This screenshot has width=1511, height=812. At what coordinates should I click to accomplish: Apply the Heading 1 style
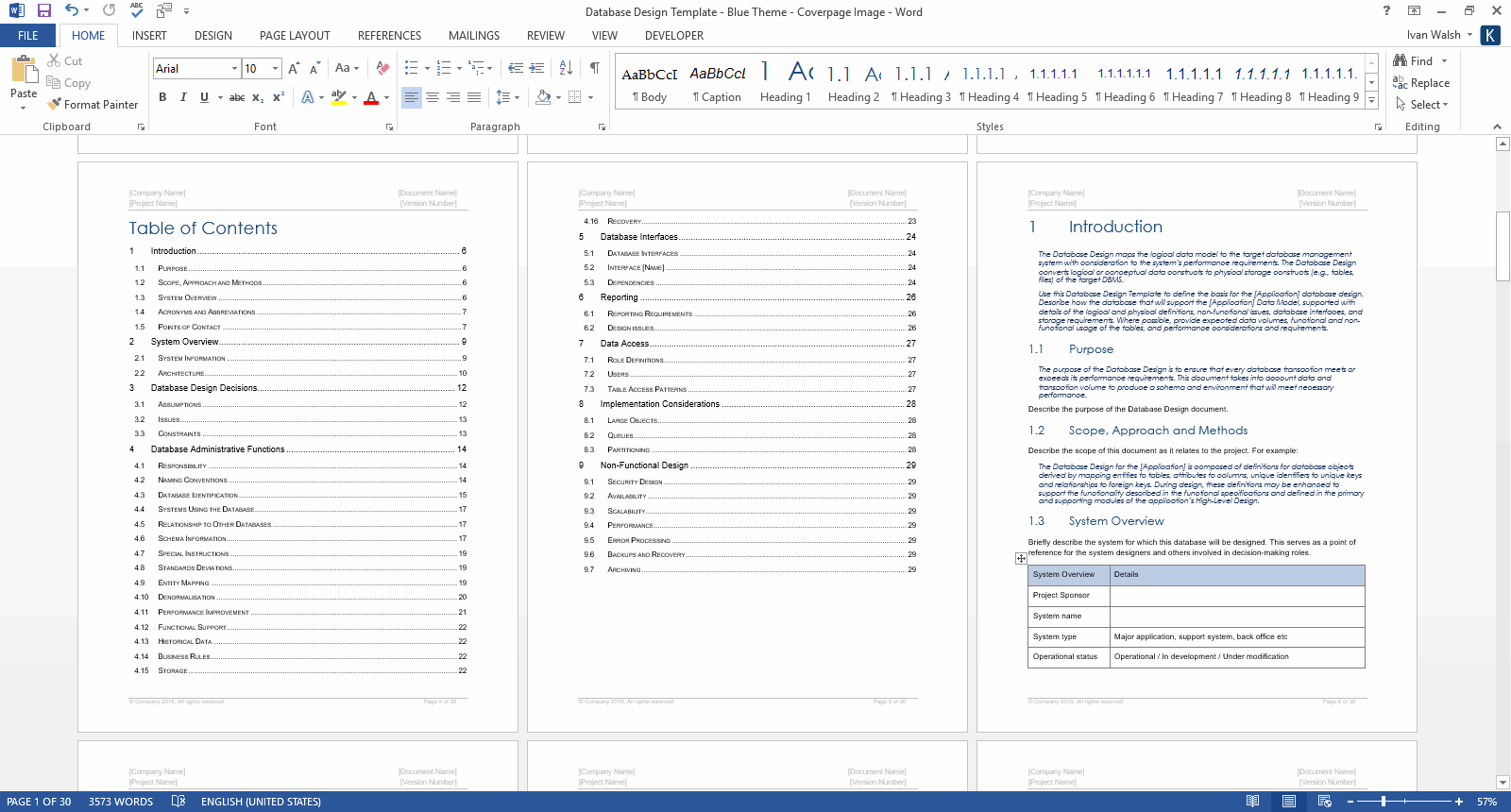point(785,82)
